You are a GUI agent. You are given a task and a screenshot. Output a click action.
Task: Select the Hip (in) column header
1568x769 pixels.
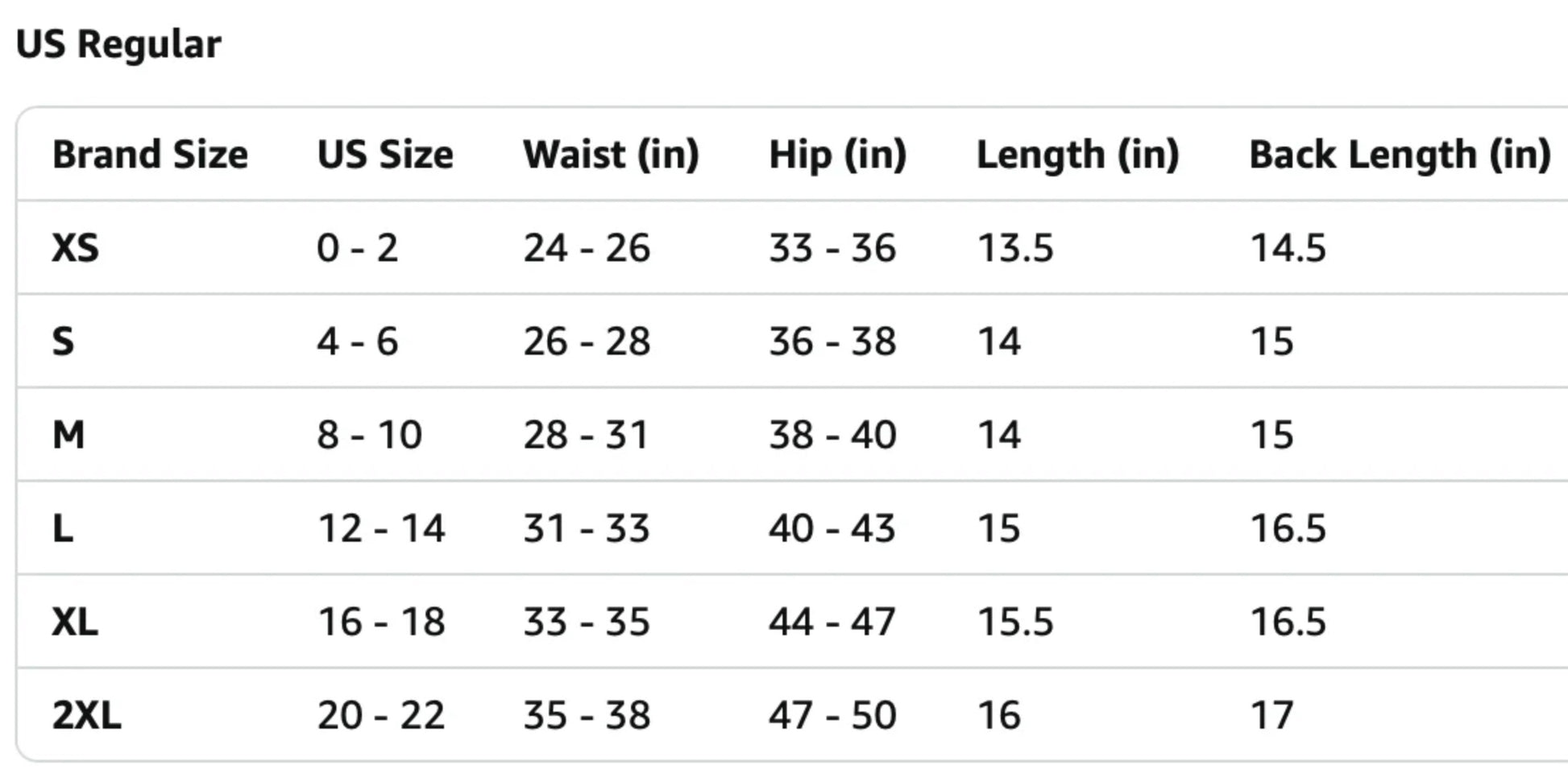[x=837, y=154]
